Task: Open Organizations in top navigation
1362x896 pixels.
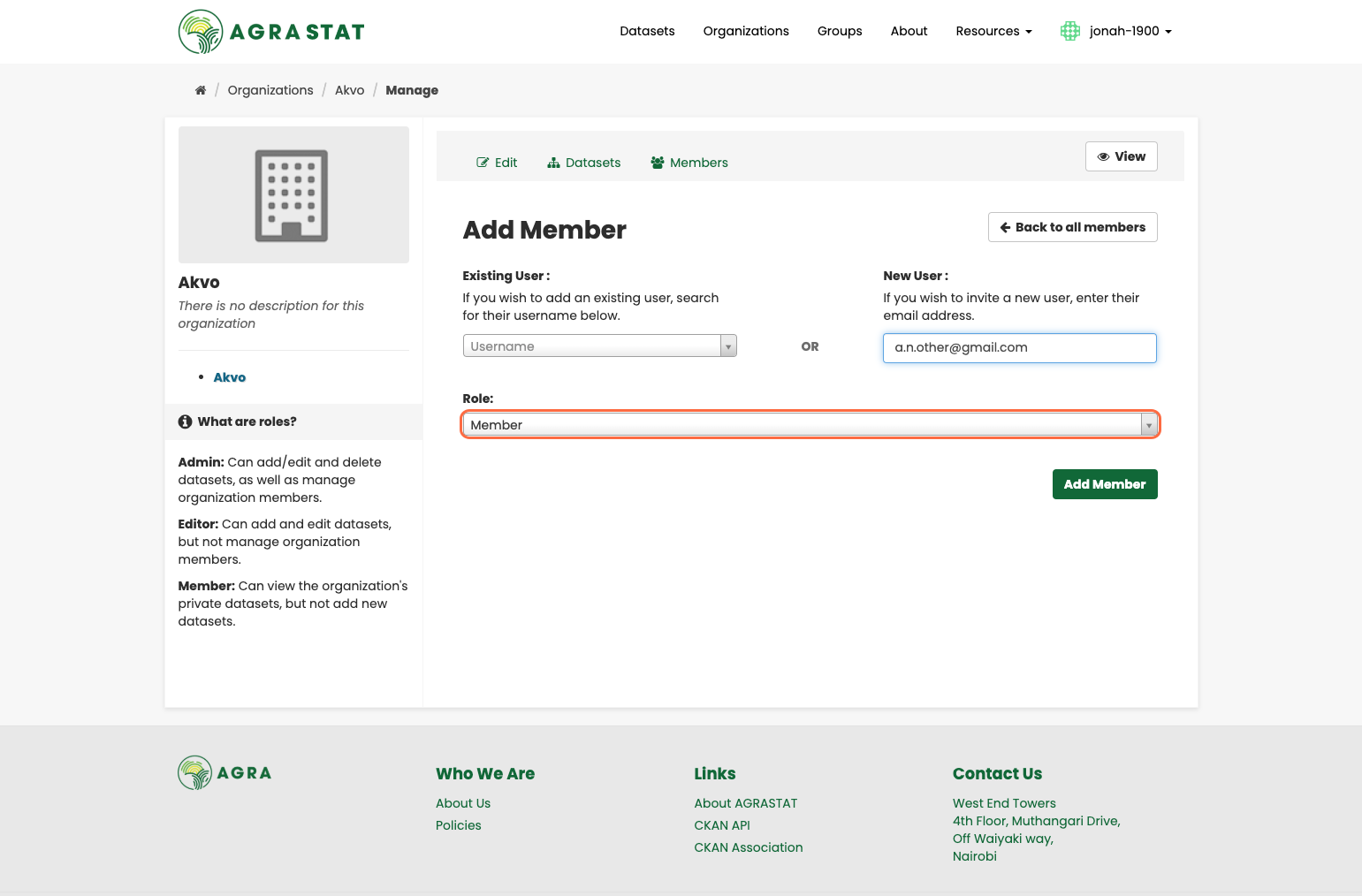Action: [746, 31]
